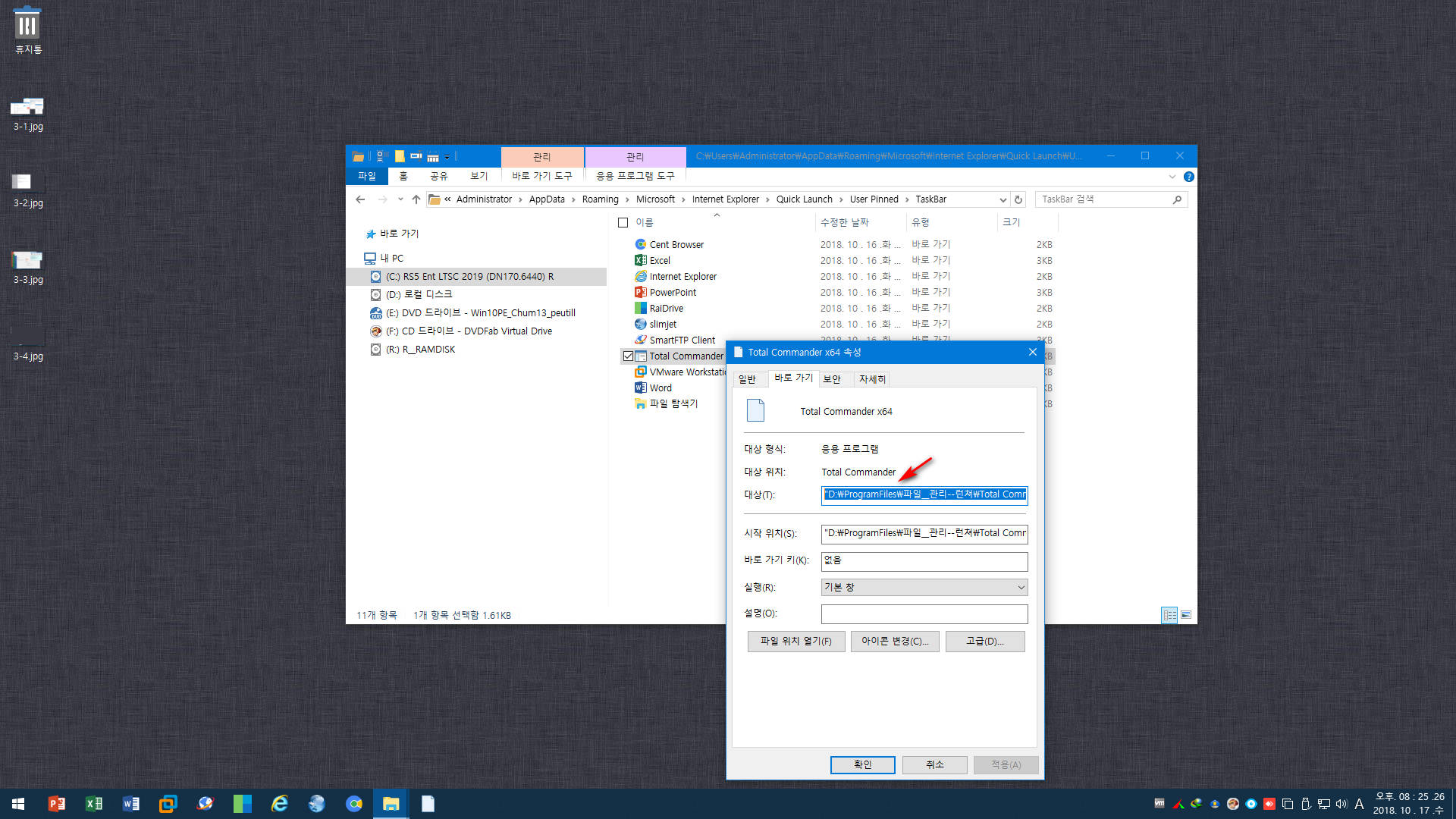This screenshot has height=819, width=1456.
Task: Click the properties icon in quick access toolbar
Action: tap(381, 156)
